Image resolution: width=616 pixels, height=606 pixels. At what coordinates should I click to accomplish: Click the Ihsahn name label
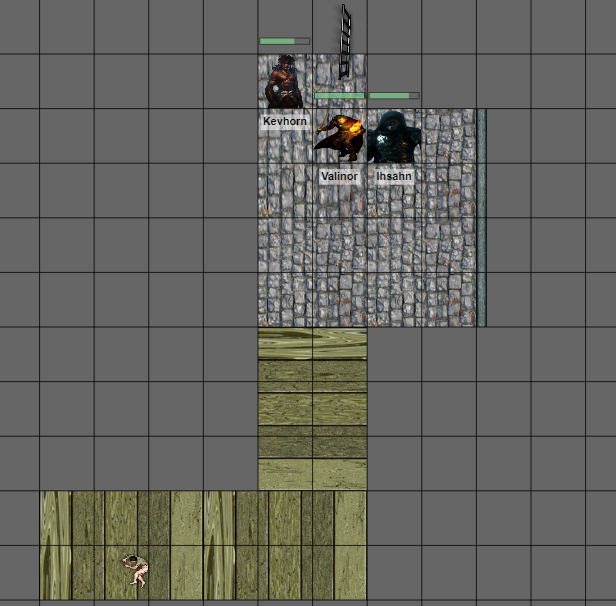click(x=394, y=176)
